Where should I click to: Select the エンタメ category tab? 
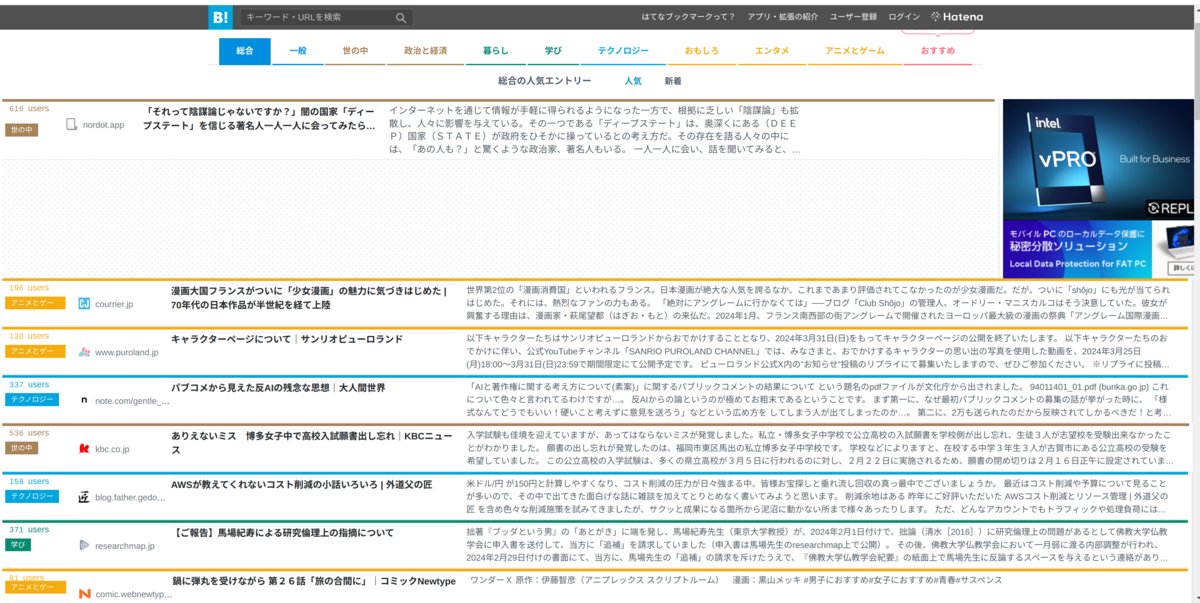772,51
